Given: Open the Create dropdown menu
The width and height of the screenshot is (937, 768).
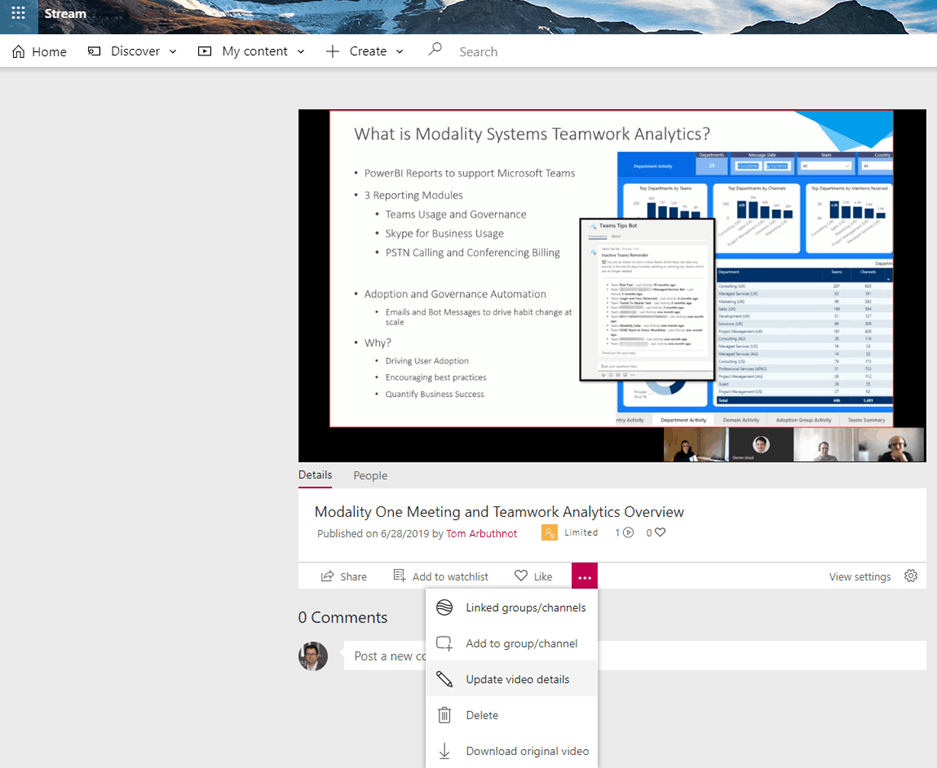Looking at the screenshot, I should tap(365, 52).
